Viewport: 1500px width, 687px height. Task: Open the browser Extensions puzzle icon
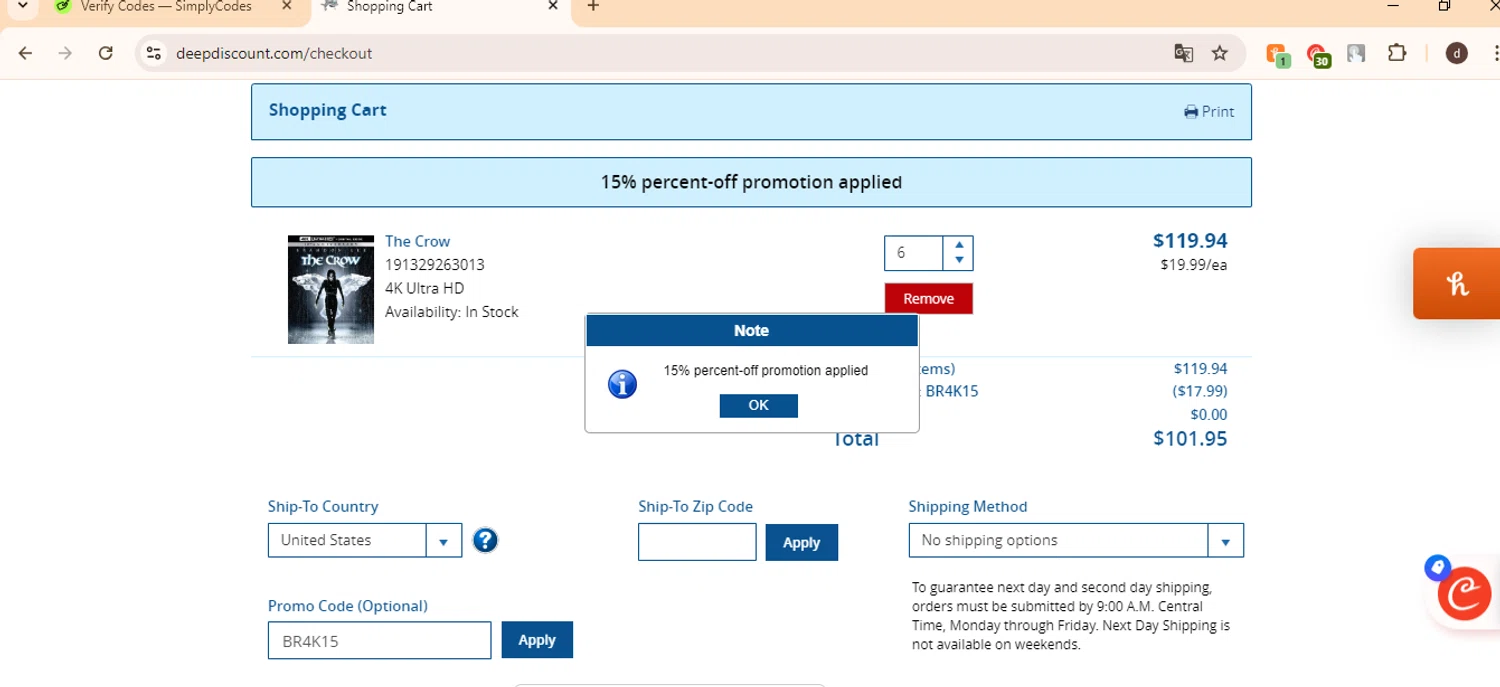click(x=1397, y=54)
